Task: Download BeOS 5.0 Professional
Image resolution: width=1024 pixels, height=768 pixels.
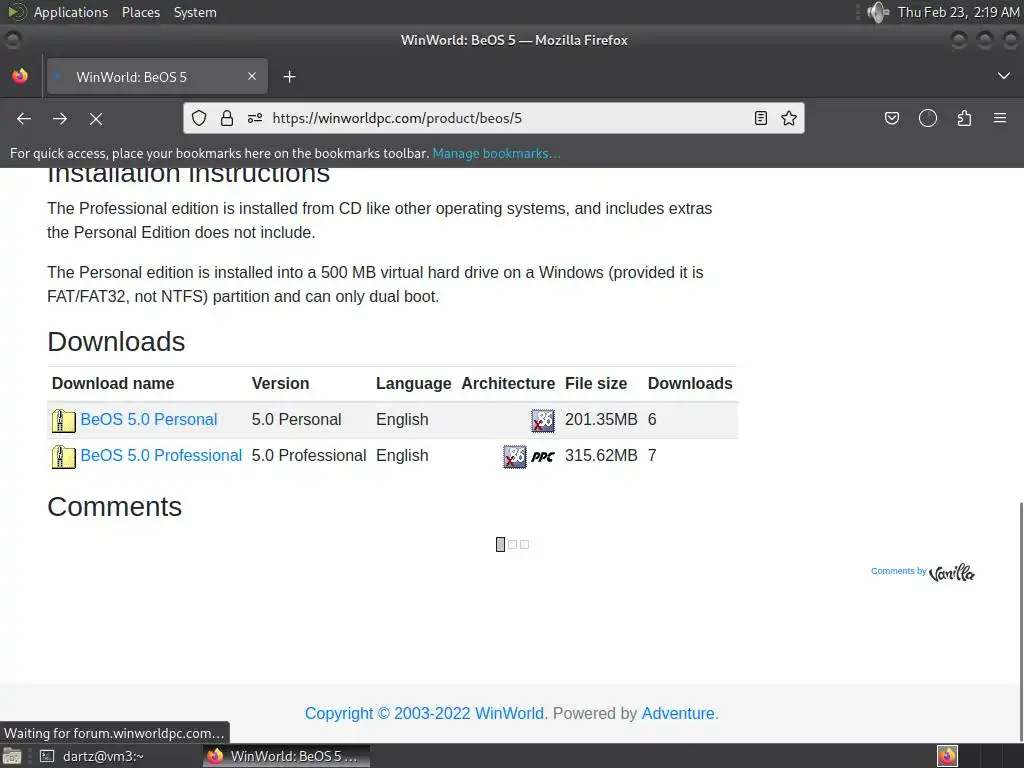Action: pos(161,455)
